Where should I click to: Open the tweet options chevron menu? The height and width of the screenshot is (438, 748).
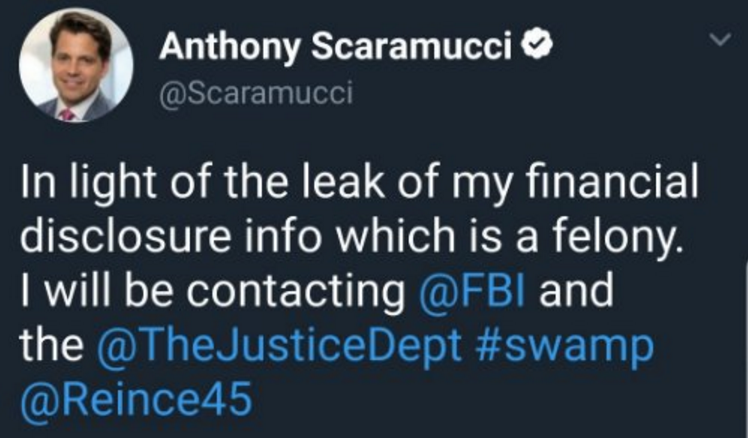pyautogui.click(x=717, y=39)
